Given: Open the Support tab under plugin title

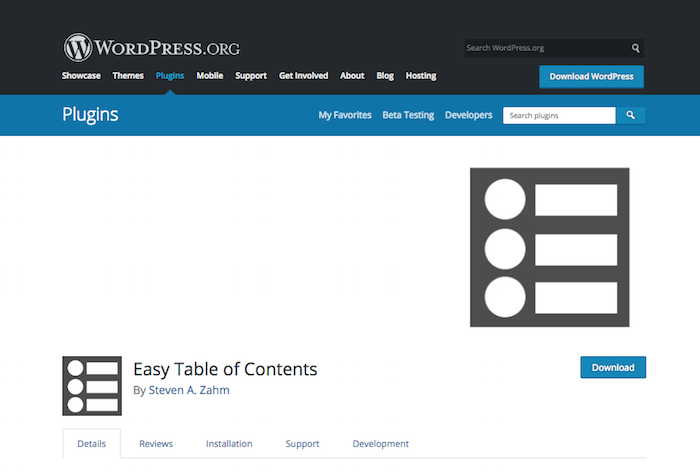Looking at the screenshot, I should (302, 443).
